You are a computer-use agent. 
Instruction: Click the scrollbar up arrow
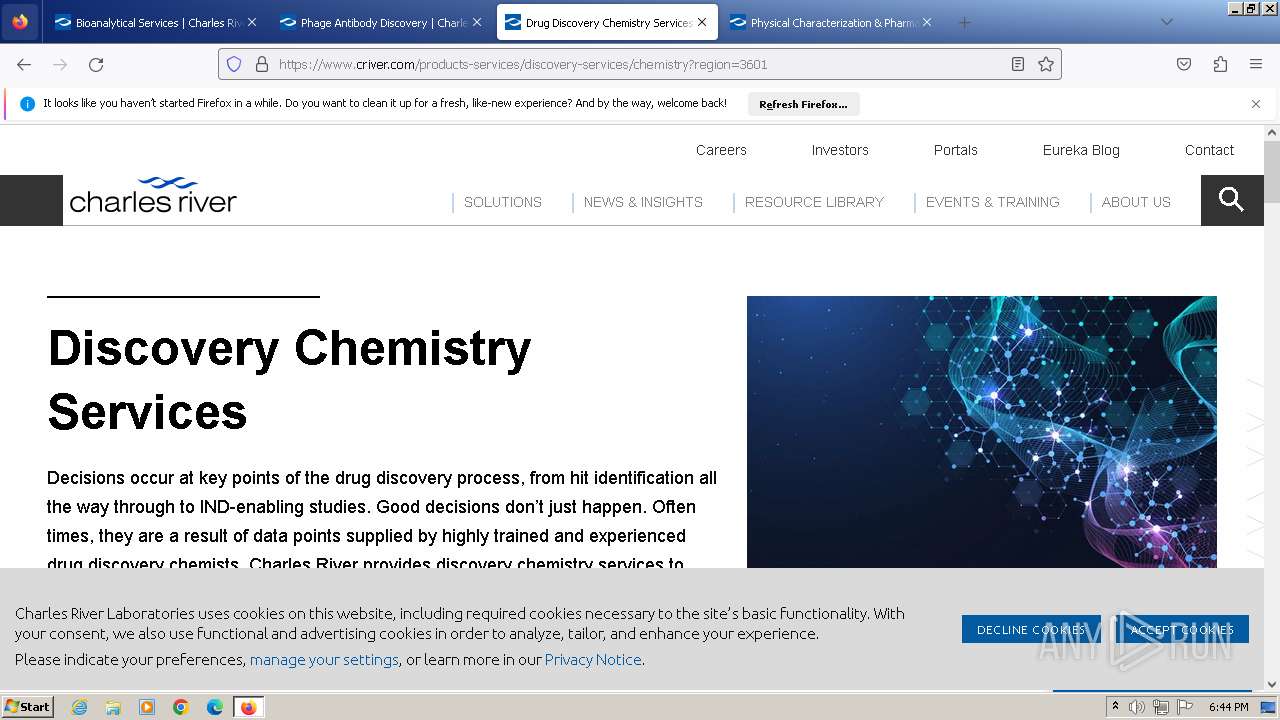[x=1272, y=132]
